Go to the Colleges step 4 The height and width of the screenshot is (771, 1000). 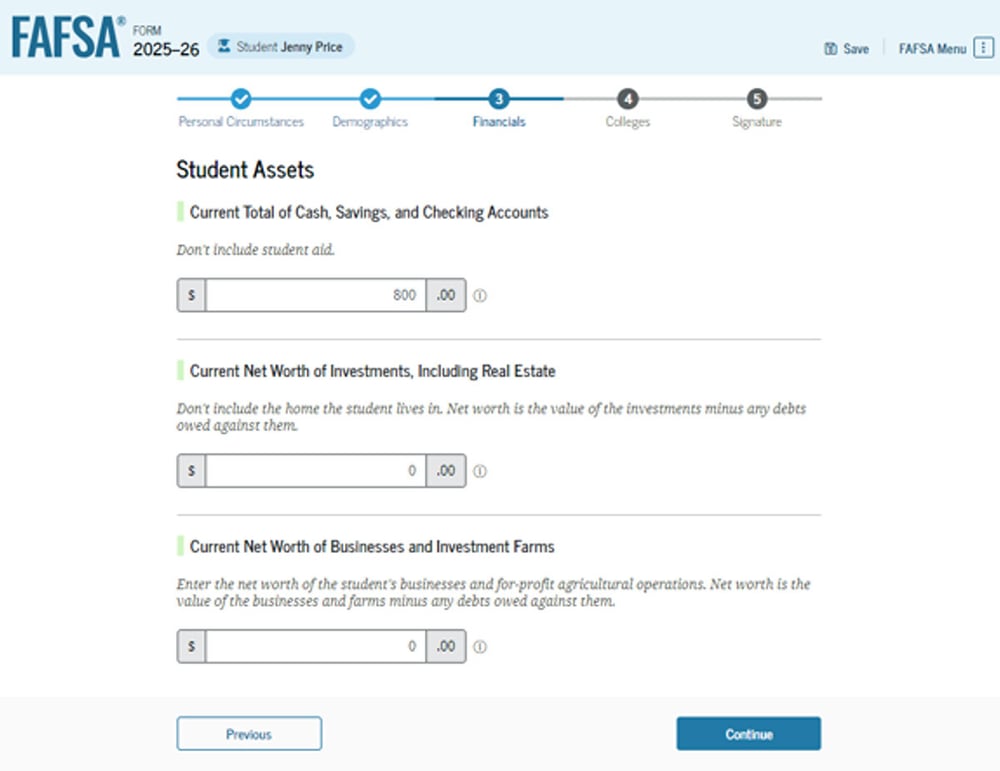(627, 99)
